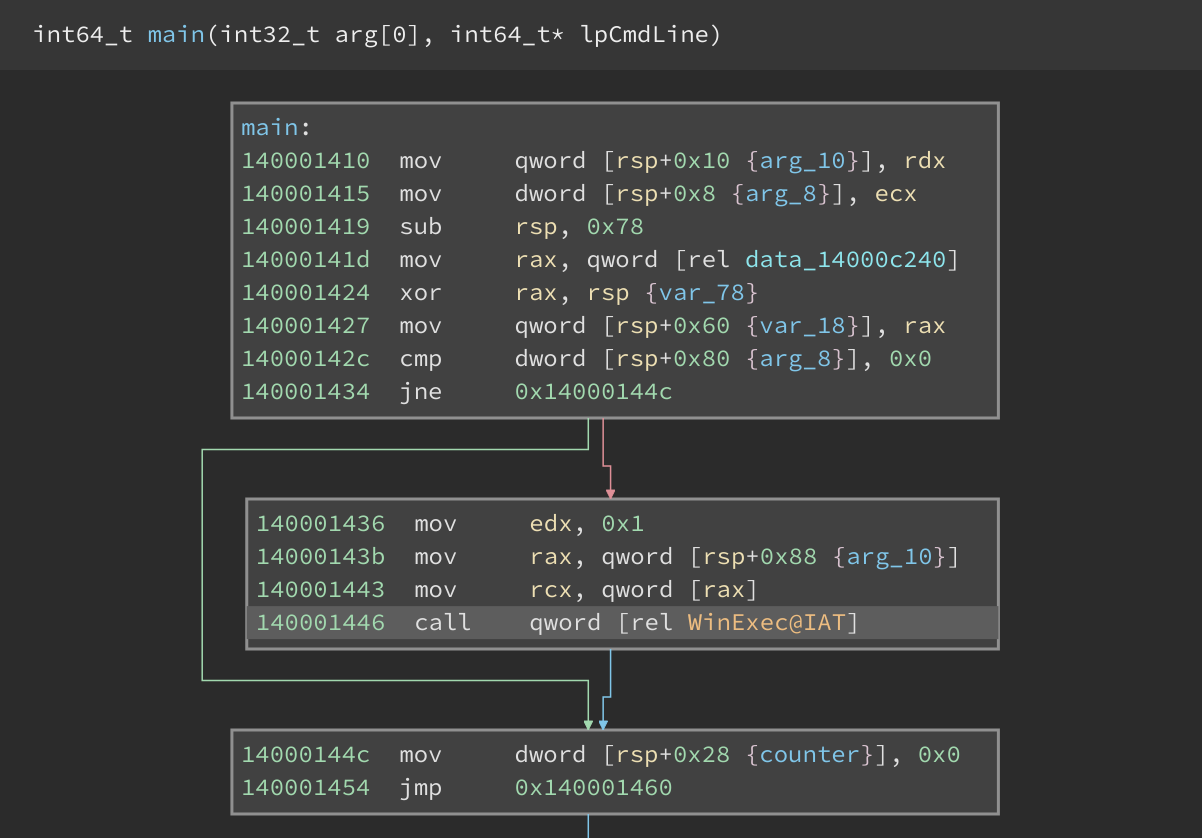Select the highlighted call instruction at 140001446
The image size is (1202, 838).
[x=442, y=623]
